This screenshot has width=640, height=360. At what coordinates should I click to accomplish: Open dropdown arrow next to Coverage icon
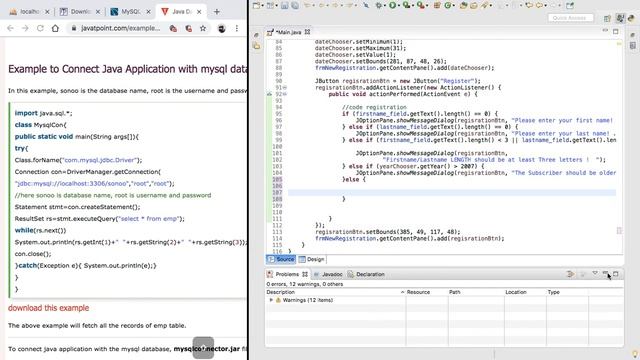click(x=412, y=5)
